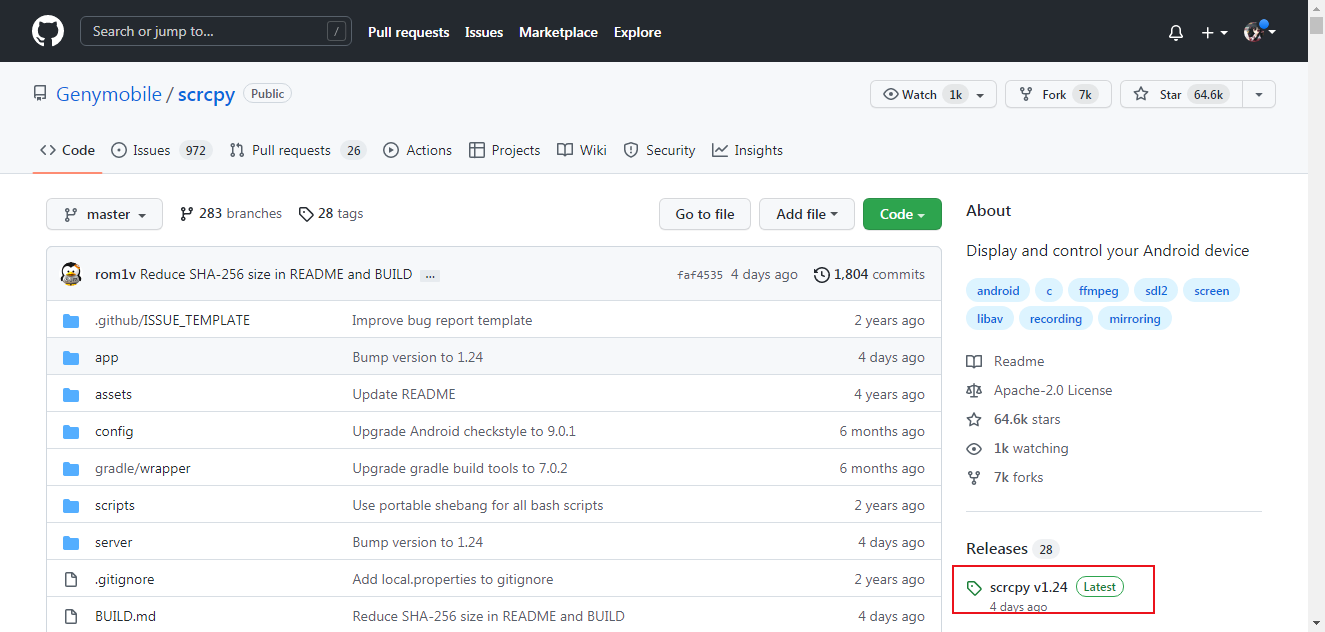1325x632 pixels.
Task: Click the tag icon beside 28 tags
Action: (x=306, y=214)
